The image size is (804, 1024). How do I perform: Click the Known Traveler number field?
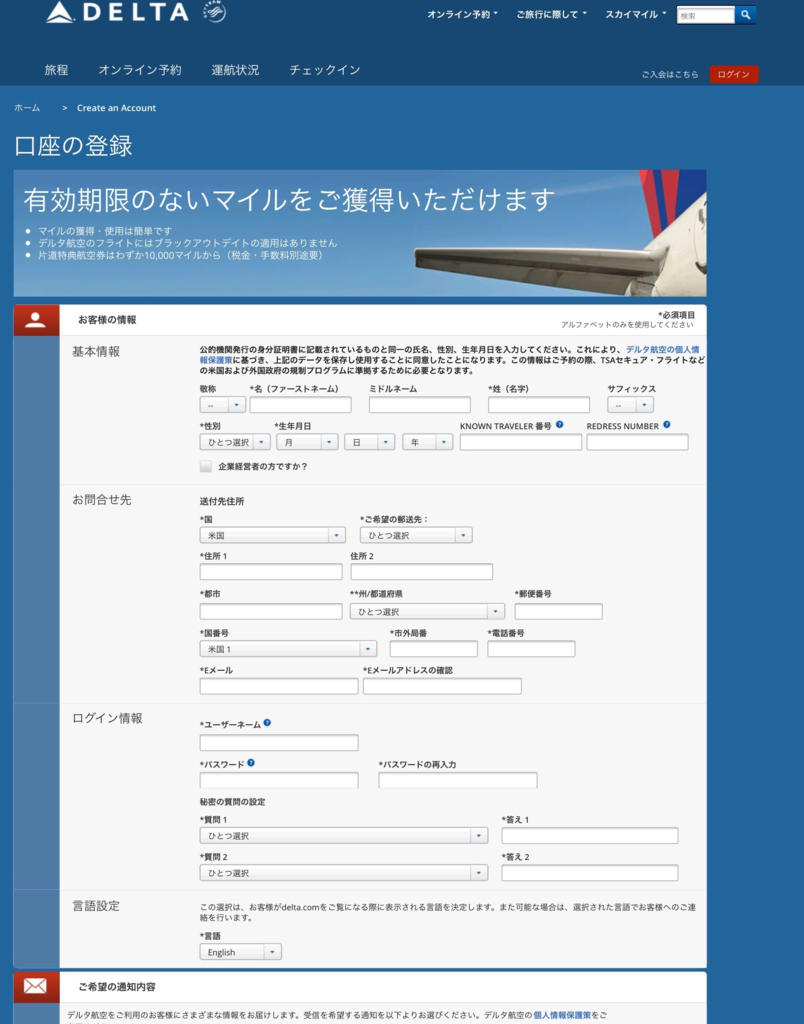point(521,442)
